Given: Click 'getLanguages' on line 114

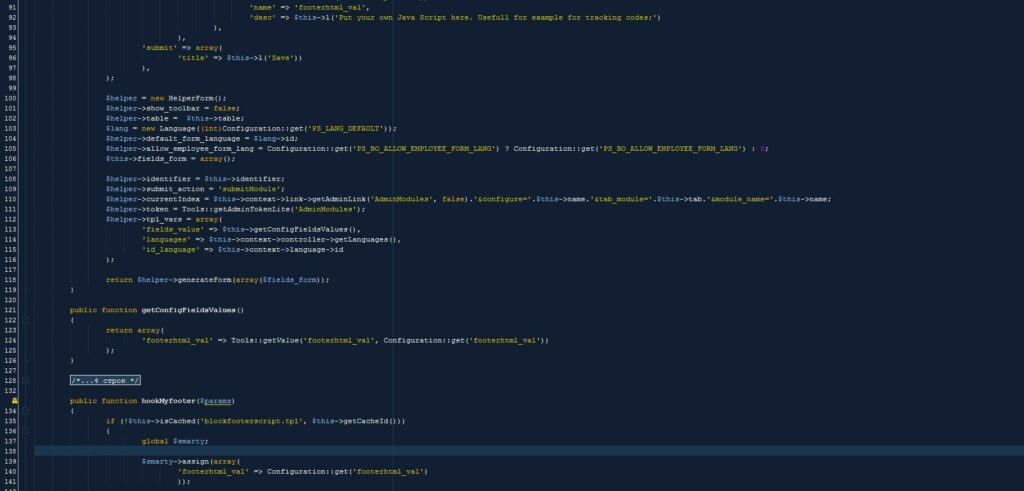Looking at the screenshot, I should [x=360, y=240].
